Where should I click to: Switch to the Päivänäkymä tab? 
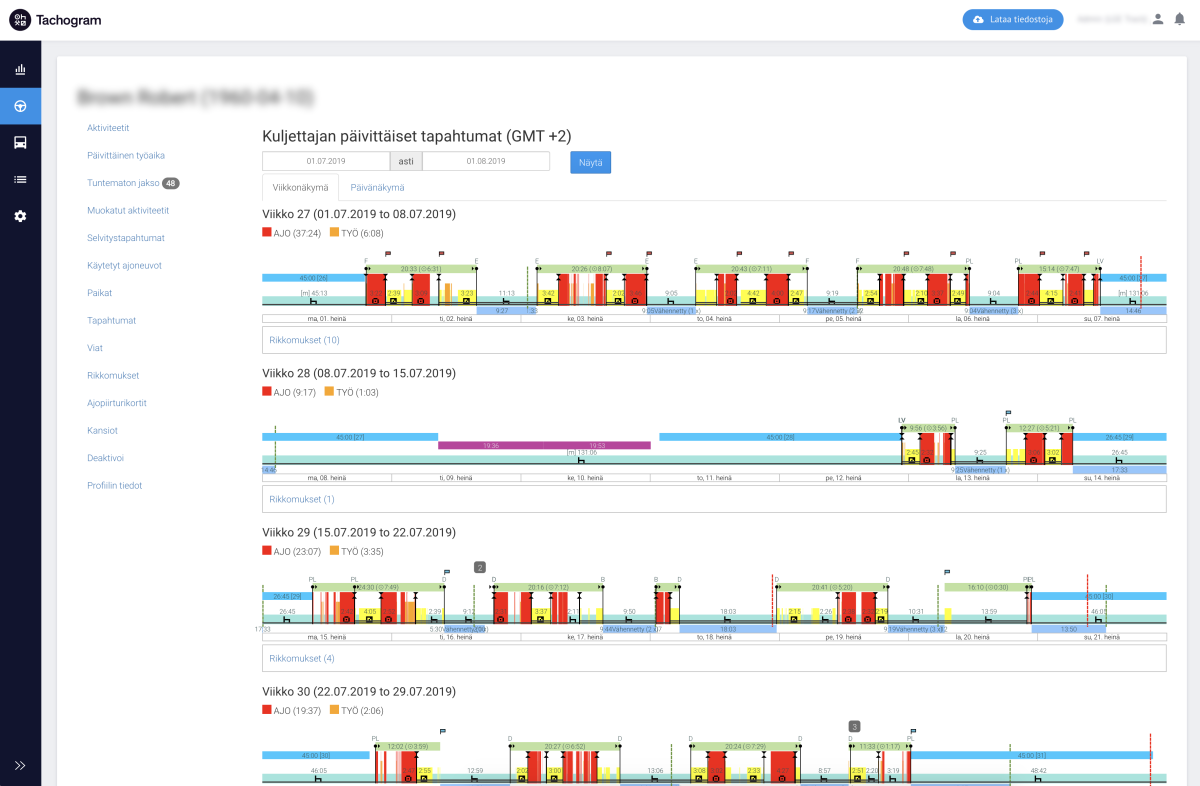[x=377, y=187]
